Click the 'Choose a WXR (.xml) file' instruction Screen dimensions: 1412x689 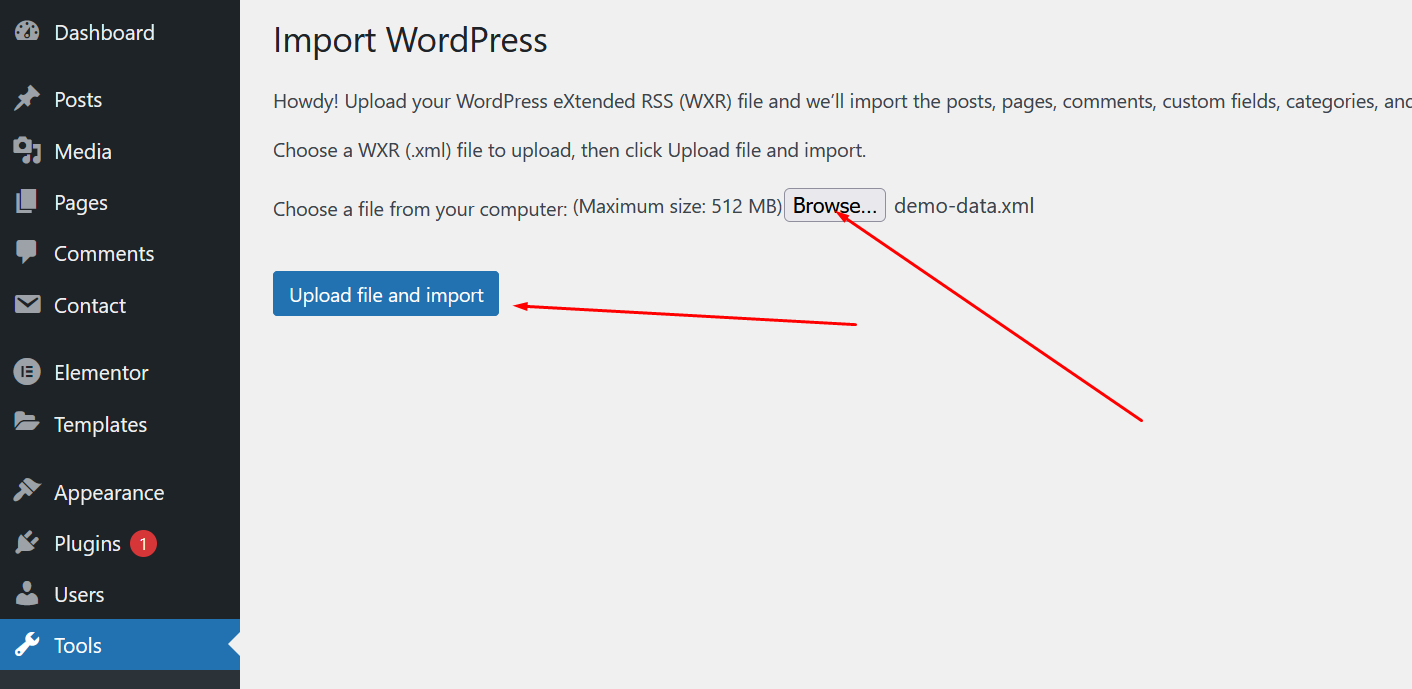[570, 151]
